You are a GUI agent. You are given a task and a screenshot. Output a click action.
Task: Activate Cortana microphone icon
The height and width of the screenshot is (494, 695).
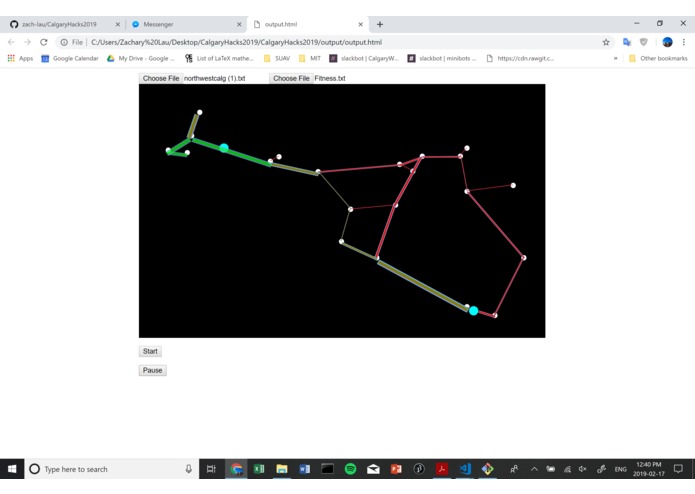click(x=189, y=469)
